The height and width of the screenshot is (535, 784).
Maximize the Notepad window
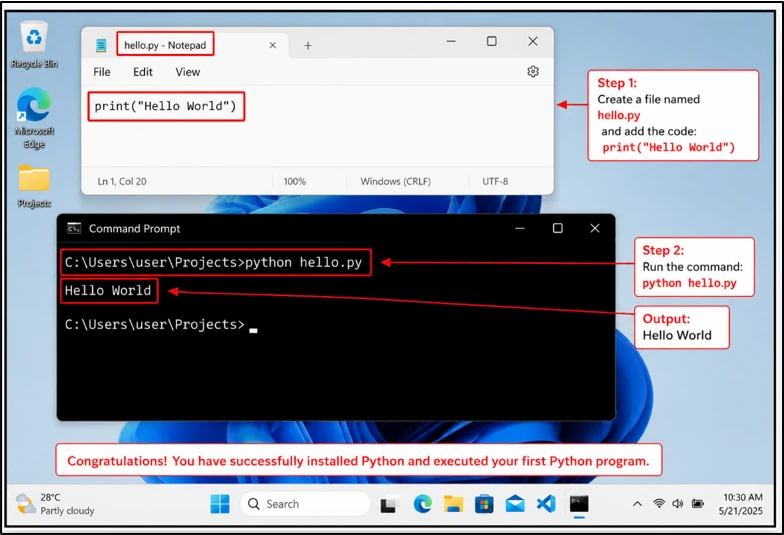tap(492, 42)
